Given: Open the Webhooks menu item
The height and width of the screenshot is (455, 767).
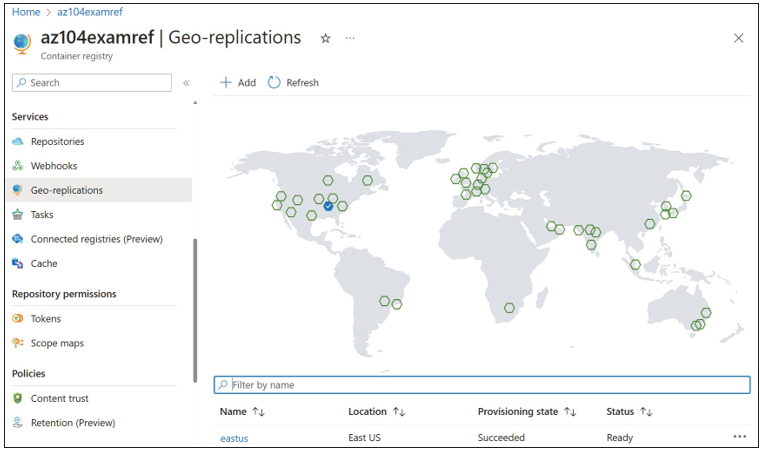Looking at the screenshot, I should point(54,166).
